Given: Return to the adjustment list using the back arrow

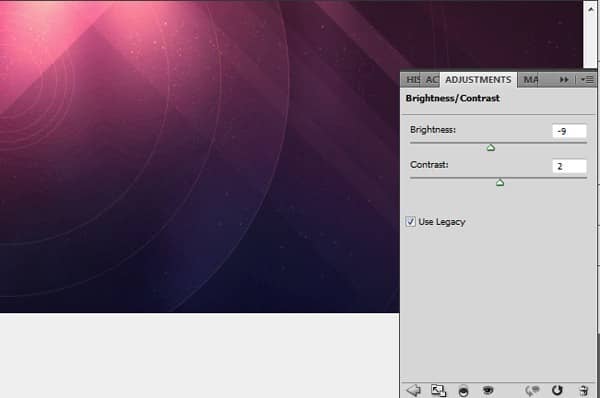Looking at the screenshot, I should click(x=414, y=390).
